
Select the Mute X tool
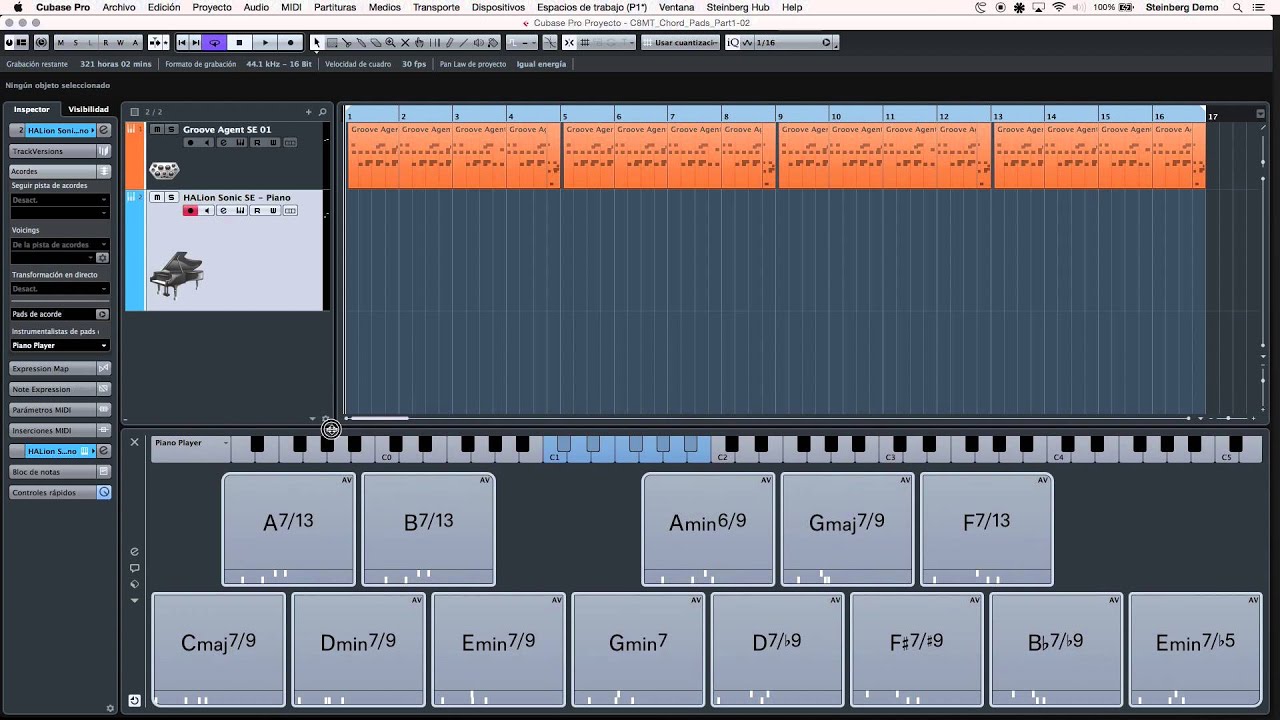405,43
